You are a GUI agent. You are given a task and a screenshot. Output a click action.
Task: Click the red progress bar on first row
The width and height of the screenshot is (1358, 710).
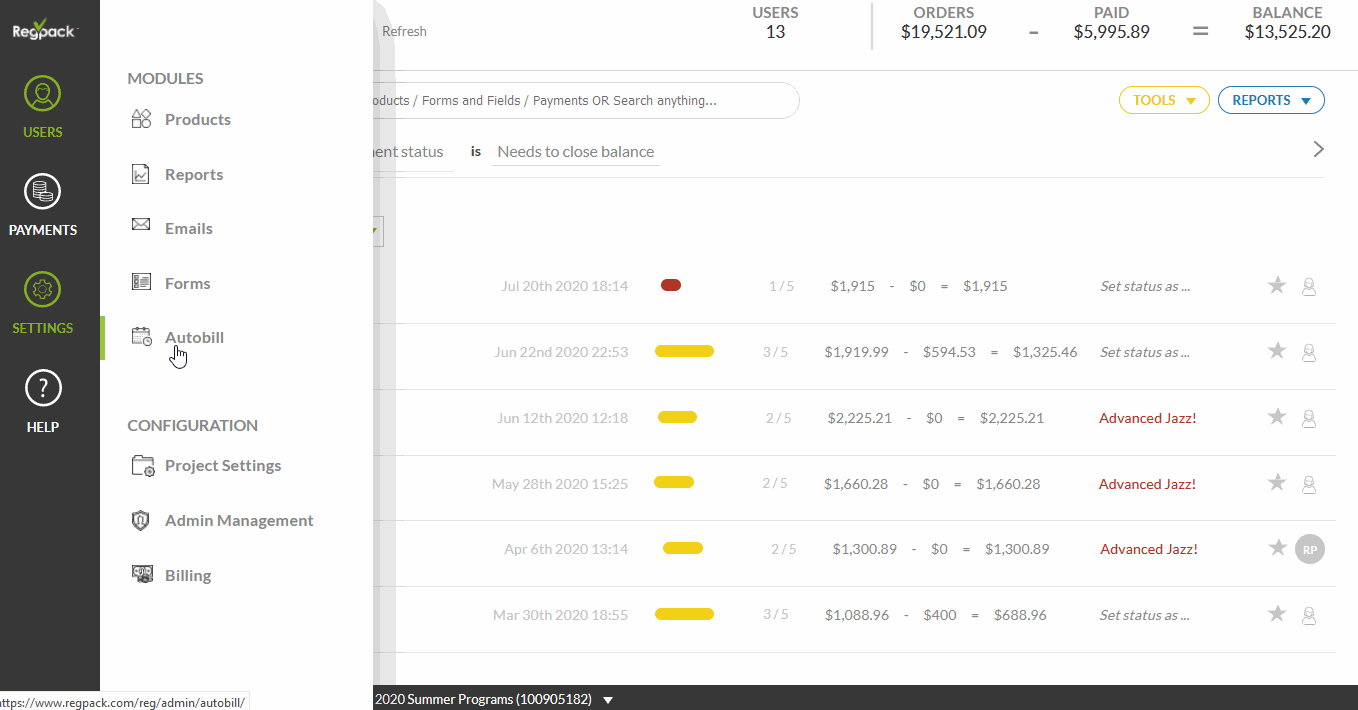[x=671, y=286]
